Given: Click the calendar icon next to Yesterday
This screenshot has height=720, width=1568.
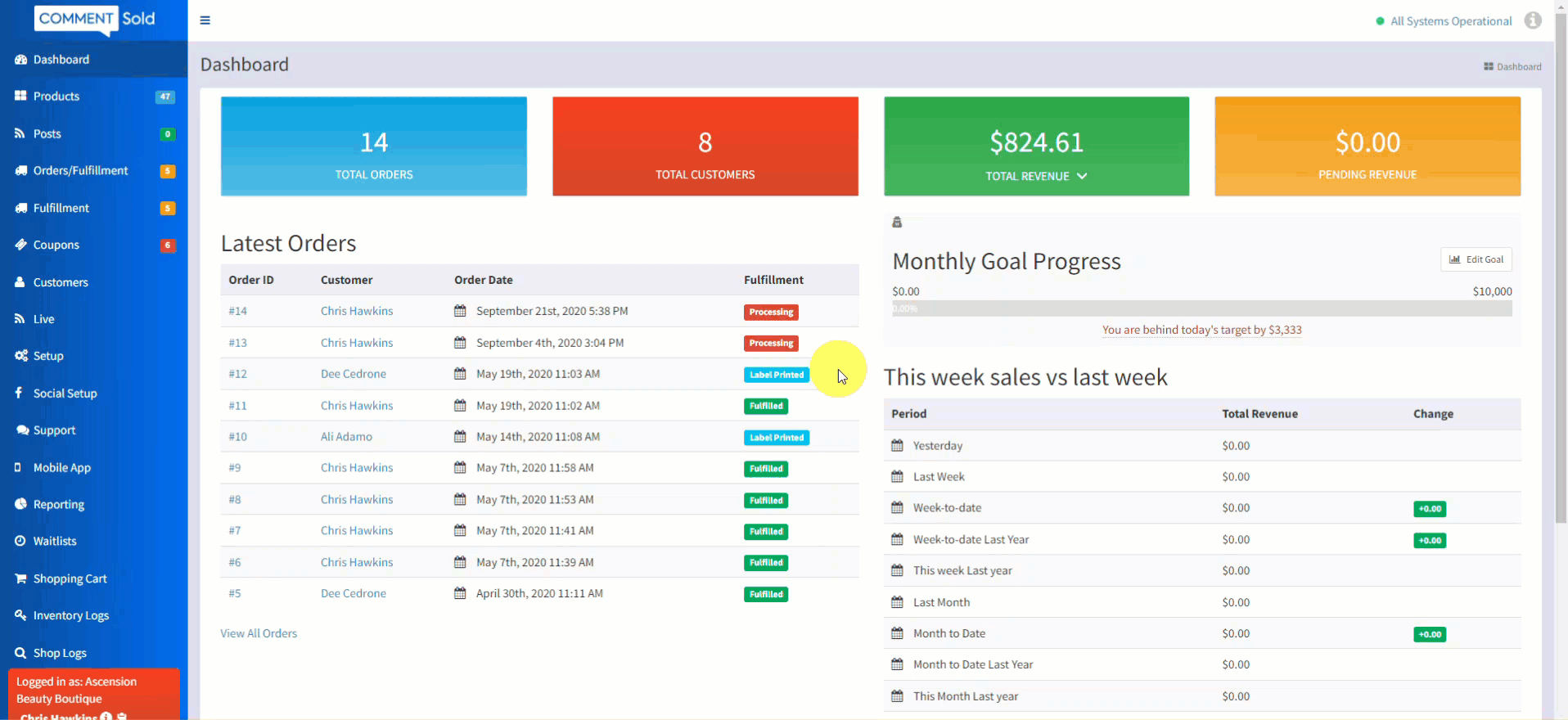Looking at the screenshot, I should pos(897,446).
